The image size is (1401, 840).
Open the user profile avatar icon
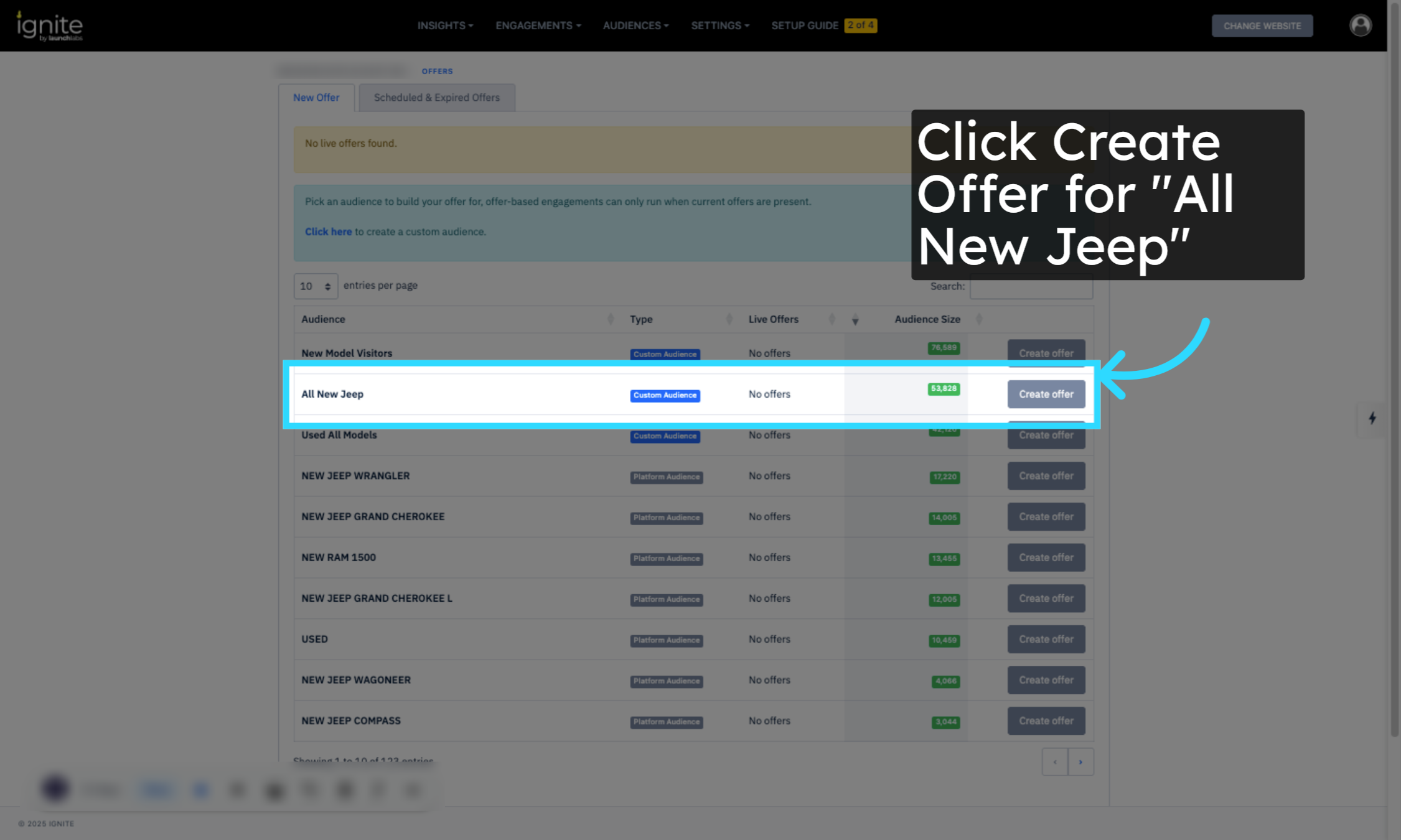click(x=1360, y=26)
